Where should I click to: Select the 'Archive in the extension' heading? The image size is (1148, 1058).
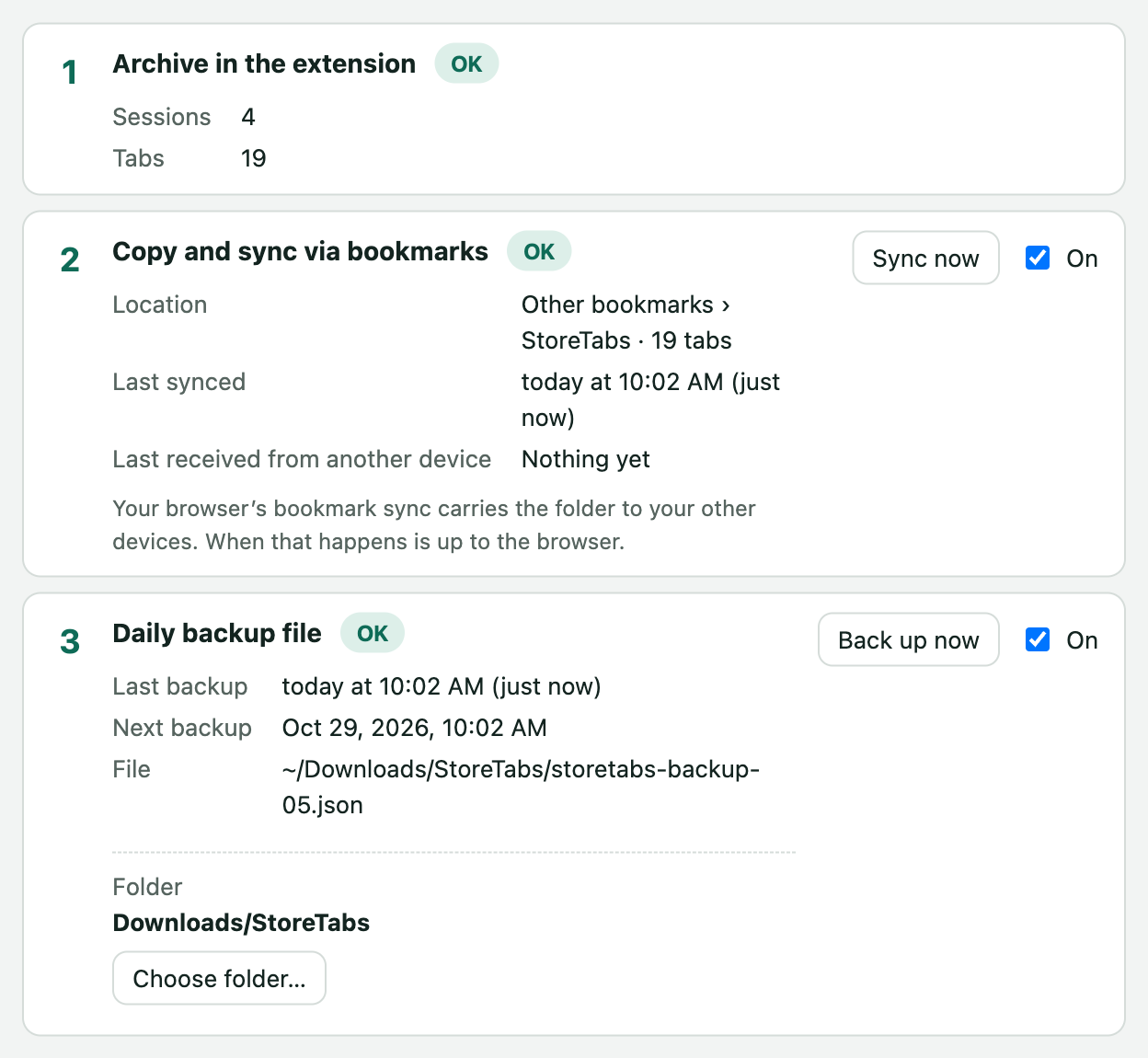264,63
